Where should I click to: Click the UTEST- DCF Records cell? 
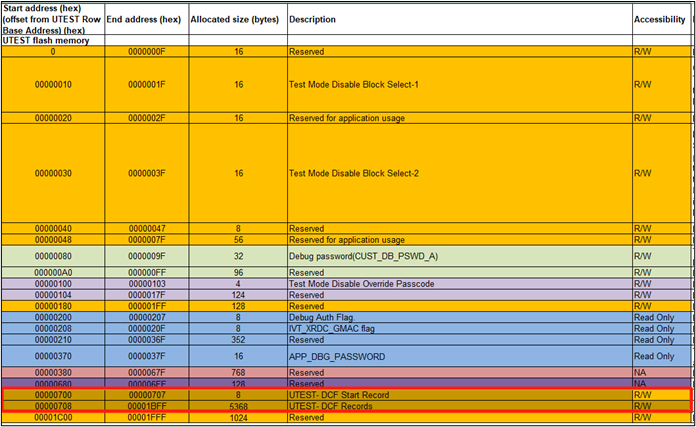(332, 407)
